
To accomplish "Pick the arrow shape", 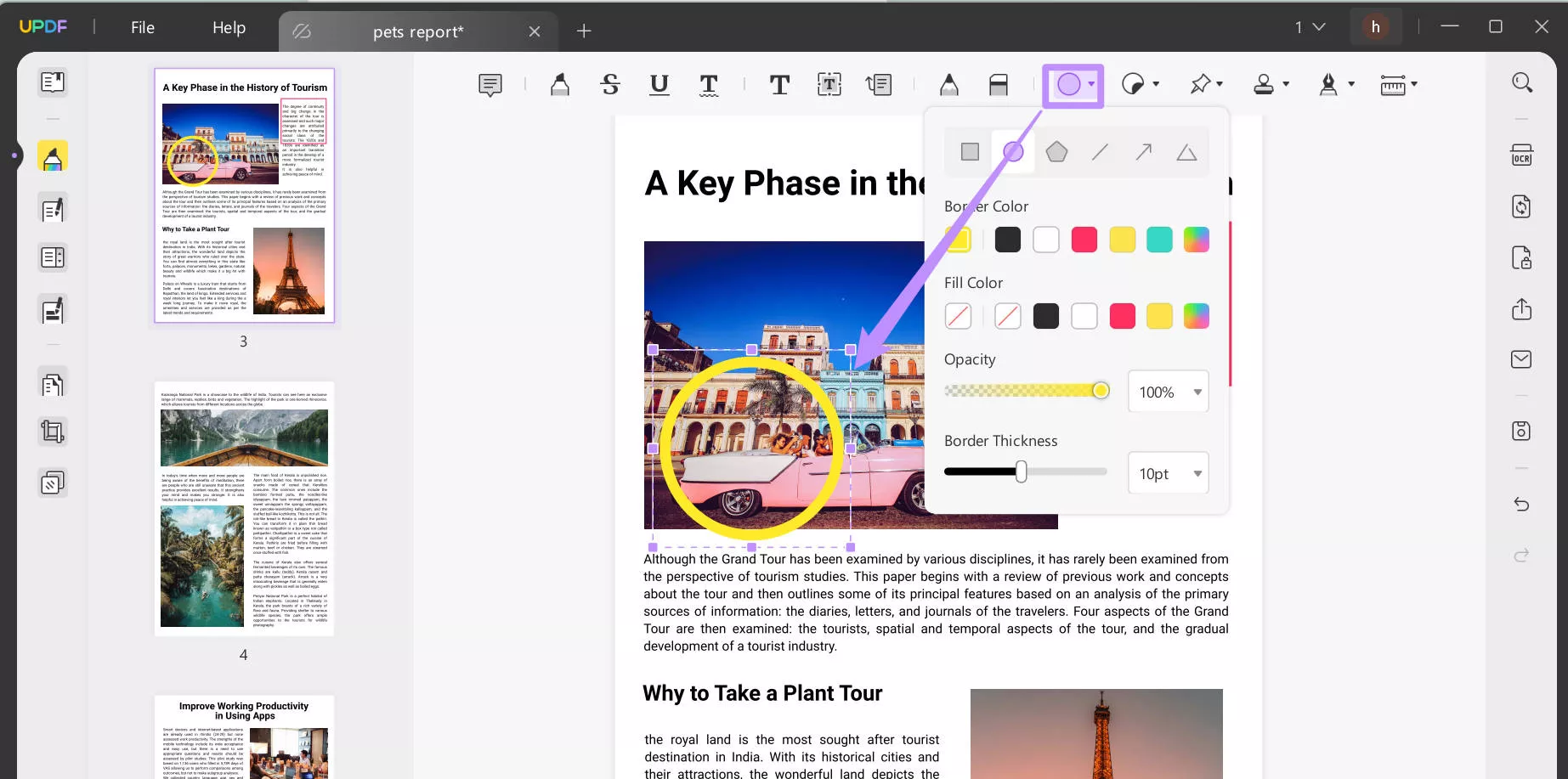I will coord(1143,152).
